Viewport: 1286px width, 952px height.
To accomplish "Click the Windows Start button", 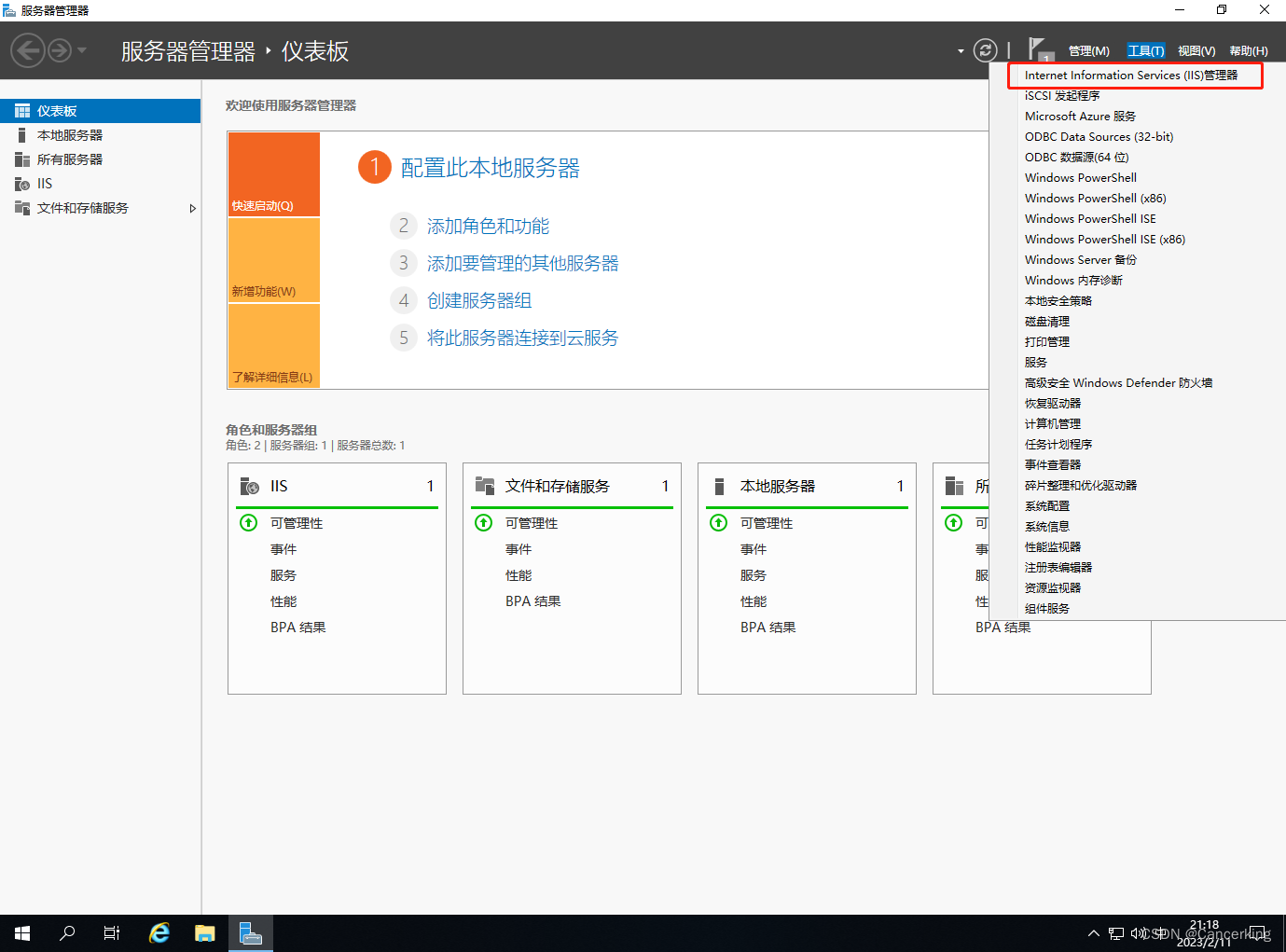I will coord(22,933).
